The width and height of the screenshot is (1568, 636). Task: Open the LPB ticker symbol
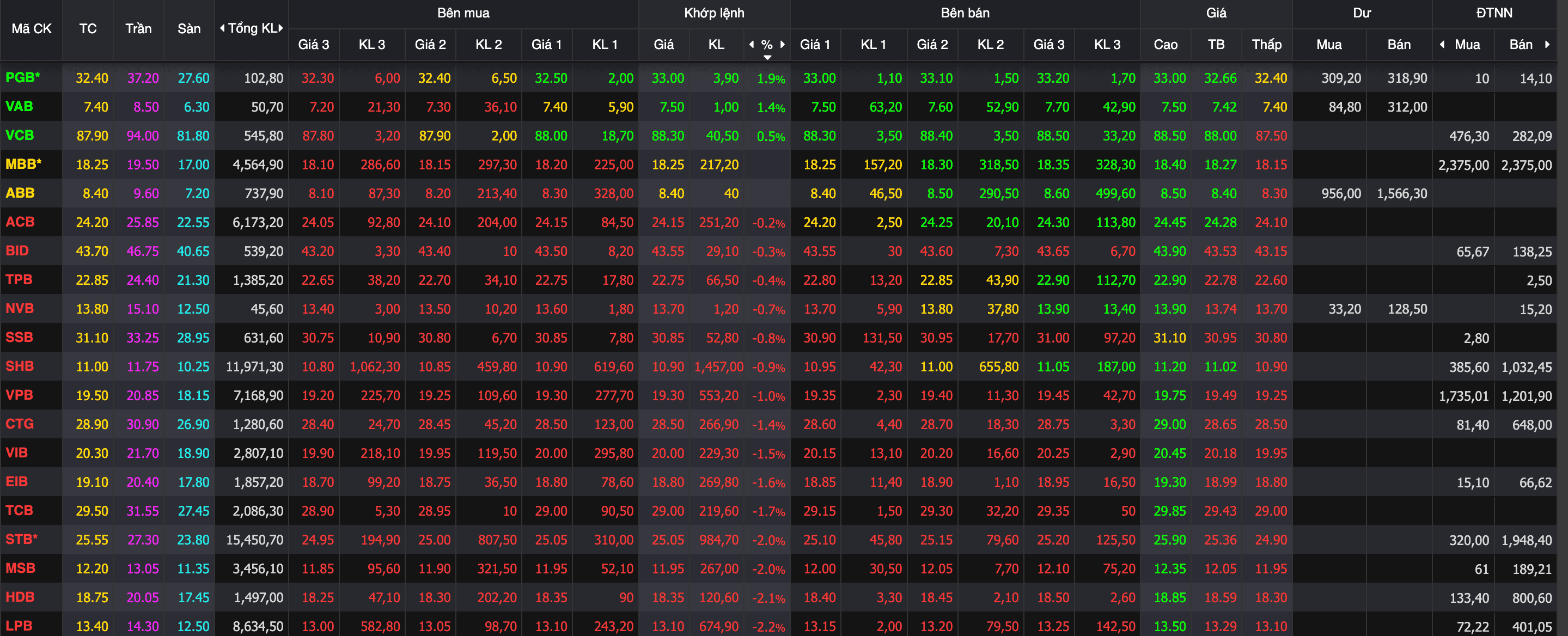pos(19,626)
